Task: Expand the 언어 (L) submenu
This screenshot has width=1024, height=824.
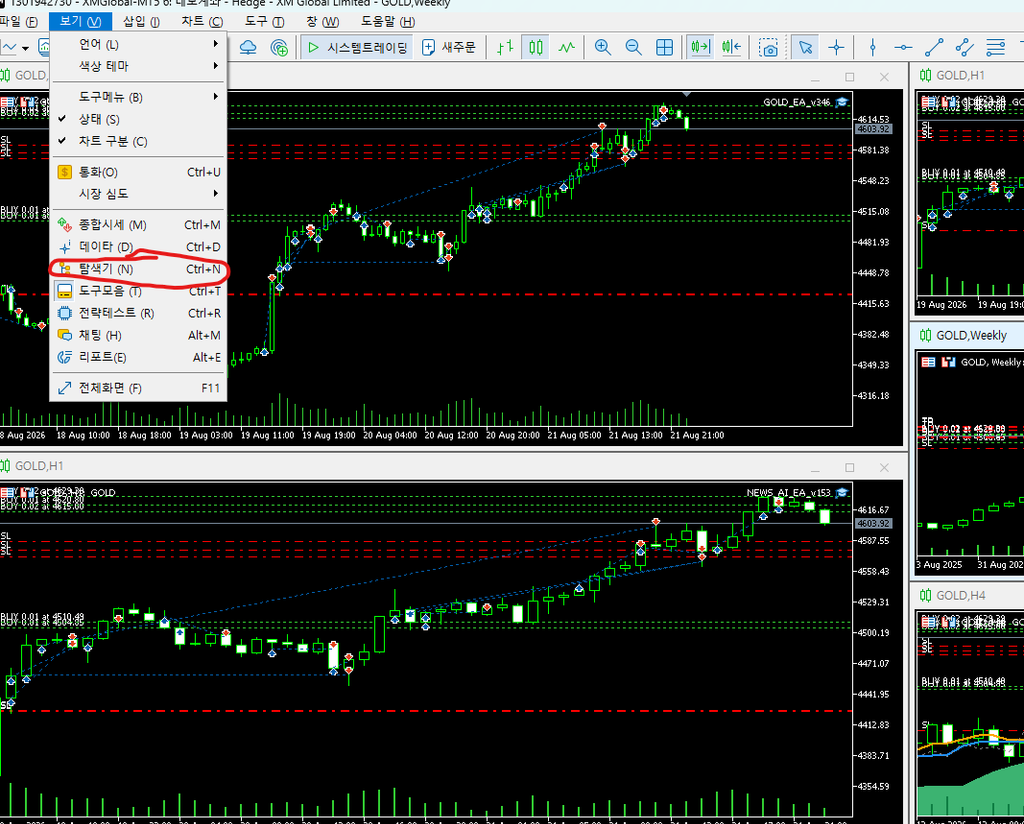Action: (138, 44)
